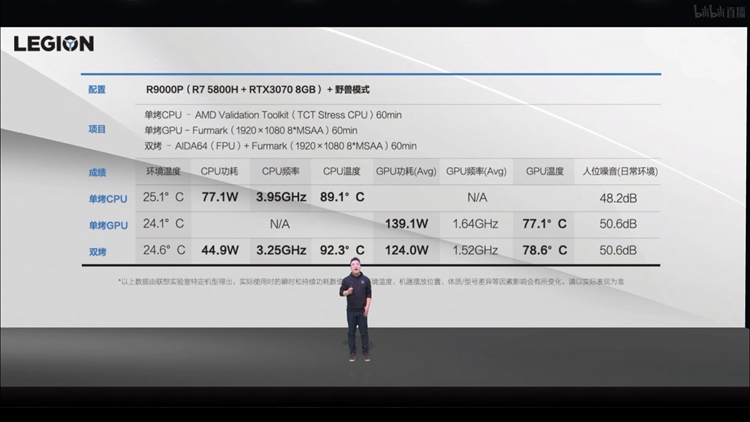Click the '77.1° C' GPU temperature cell
750x422 pixels.
pos(544,223)
